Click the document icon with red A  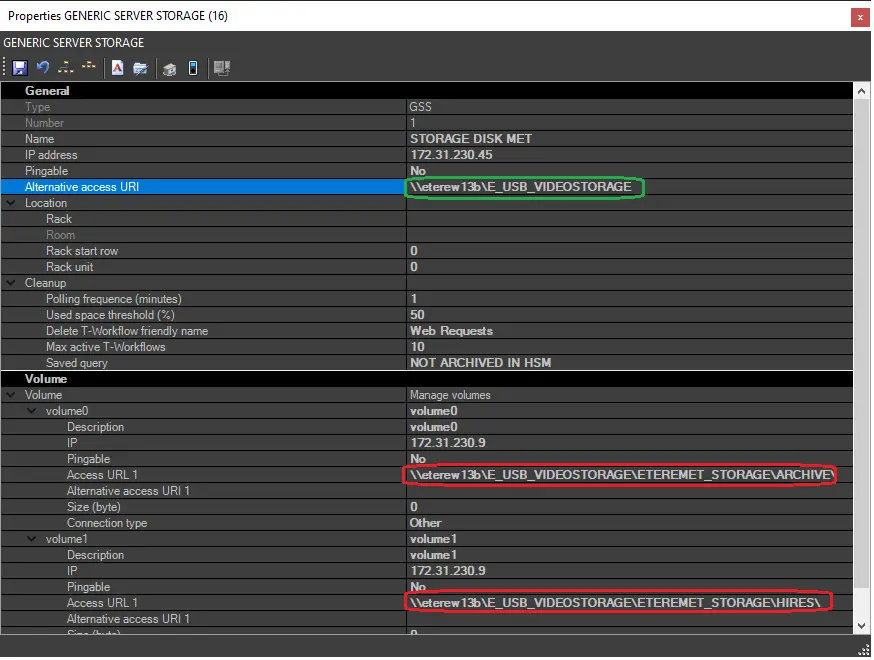tap(117, 68)
